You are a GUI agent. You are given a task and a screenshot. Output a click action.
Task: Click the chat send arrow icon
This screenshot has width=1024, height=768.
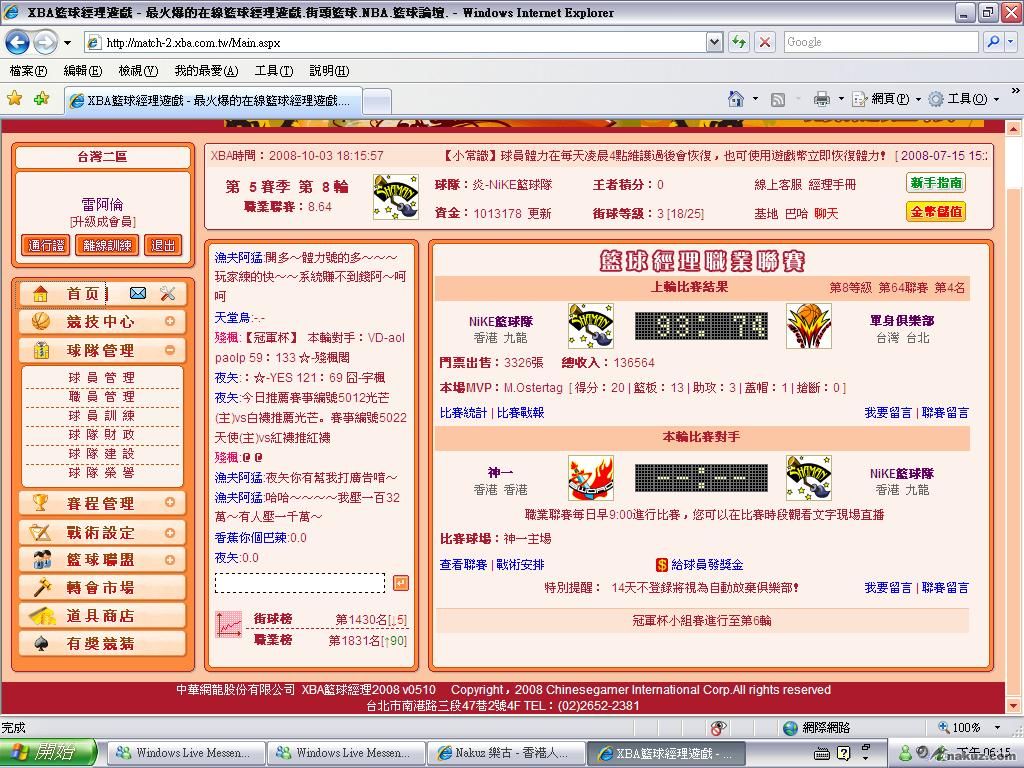(x=401, y=583)
